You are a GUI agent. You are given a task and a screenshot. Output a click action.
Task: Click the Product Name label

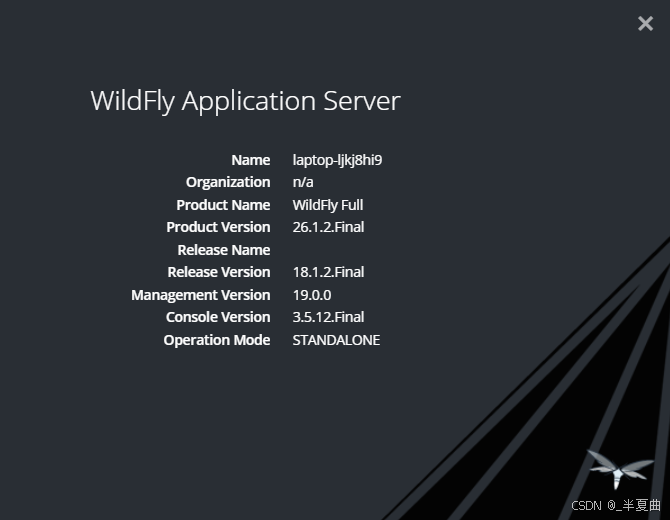[x=223, y=205]
